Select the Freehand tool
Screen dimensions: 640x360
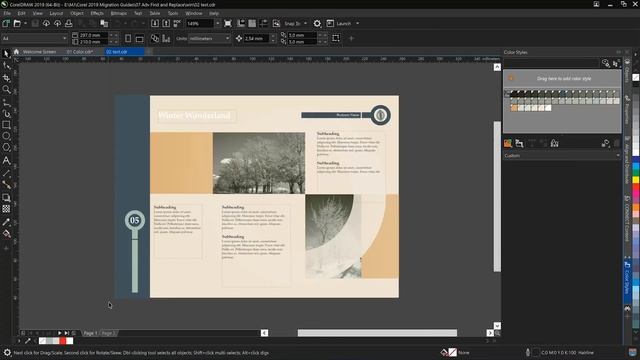pos(6,102)
